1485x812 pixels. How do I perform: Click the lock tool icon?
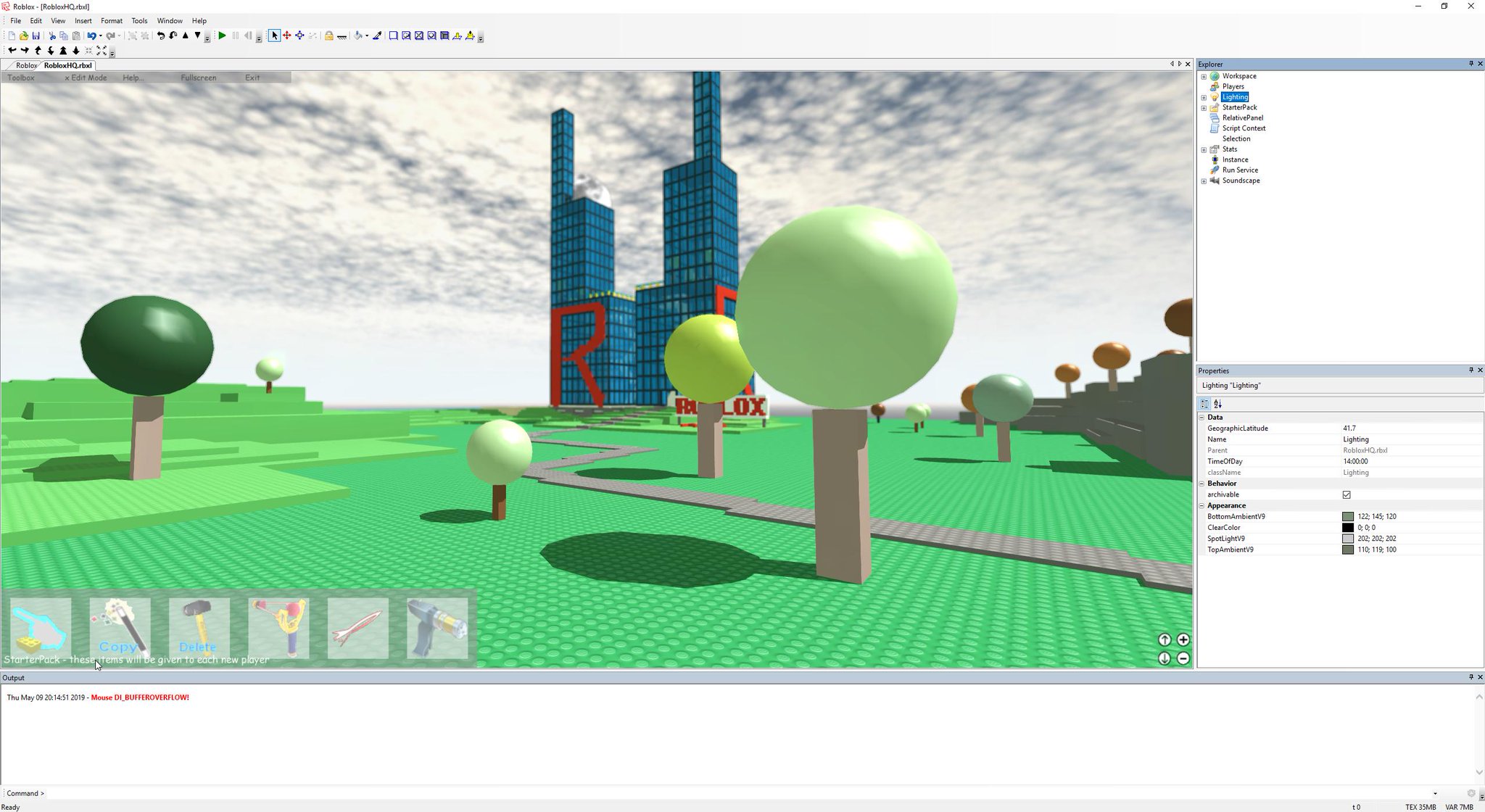328,36
